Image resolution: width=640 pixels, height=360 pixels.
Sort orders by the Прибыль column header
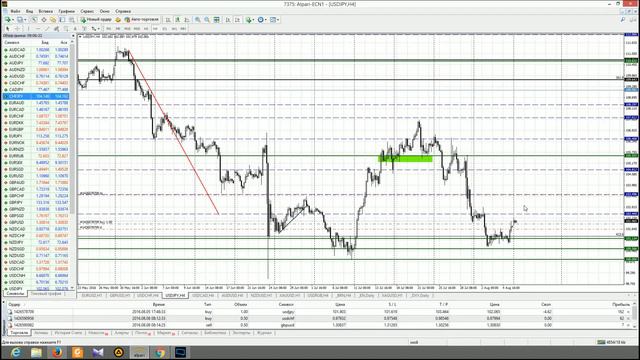[621, 304]
